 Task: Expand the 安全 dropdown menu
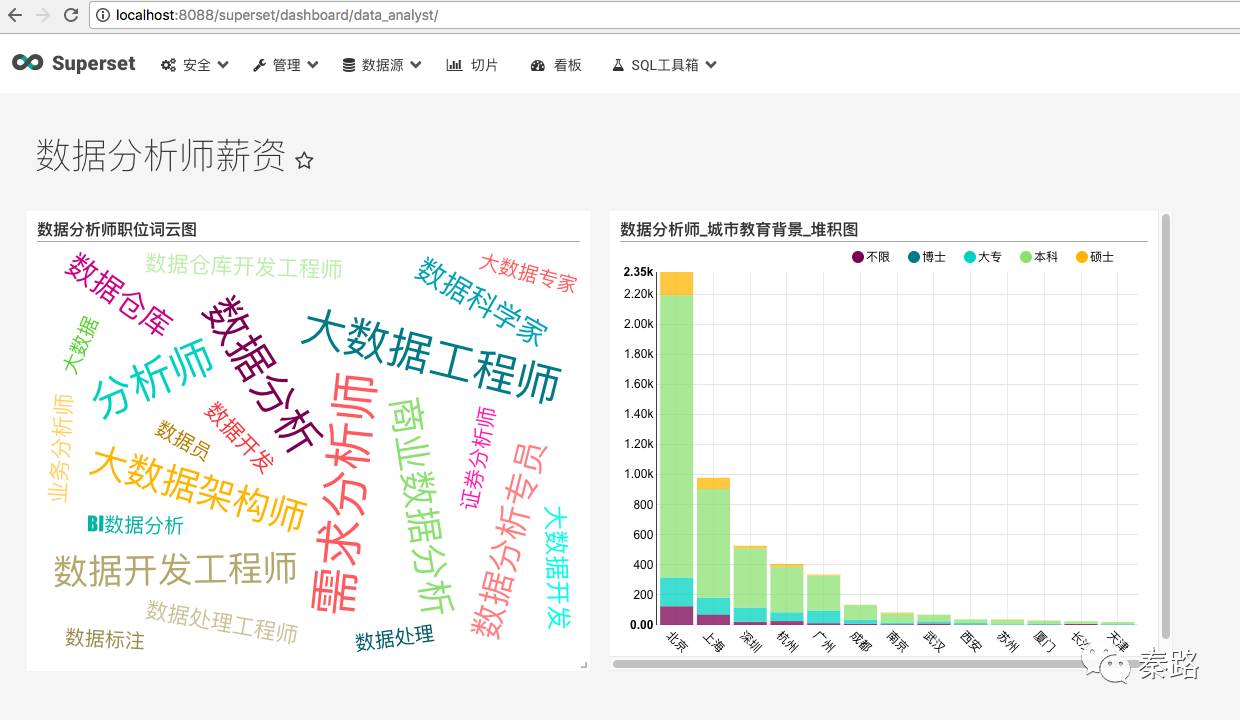pos(195,65)
